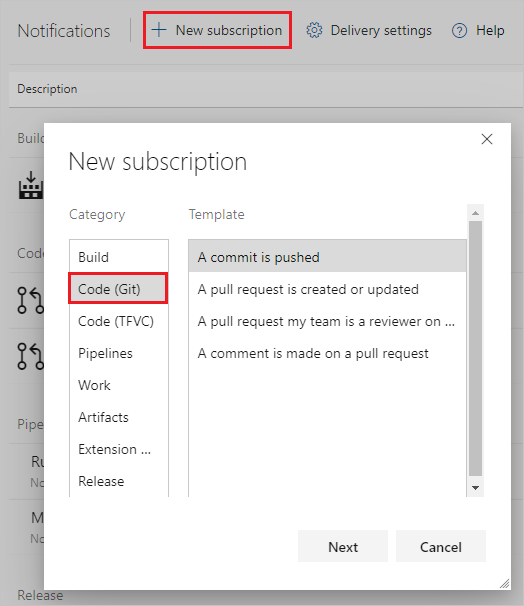Click the Next button

343,546
